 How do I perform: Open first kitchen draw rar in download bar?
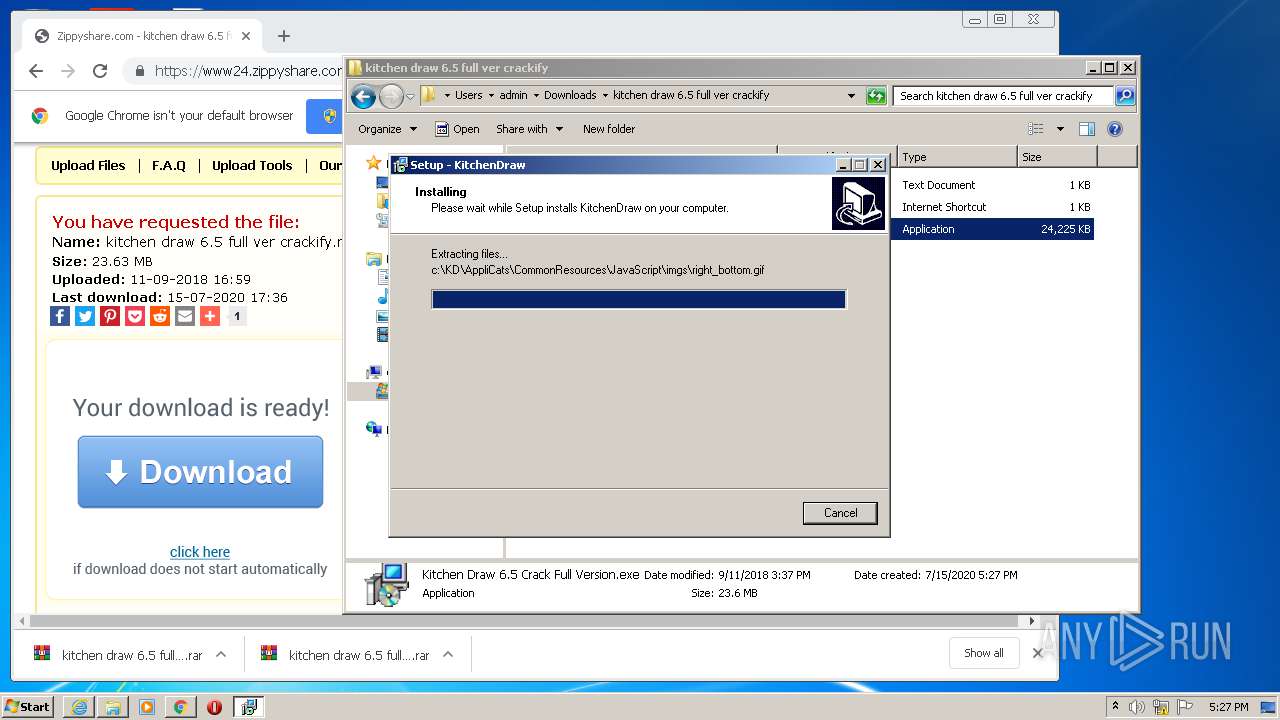pos(118,655)
